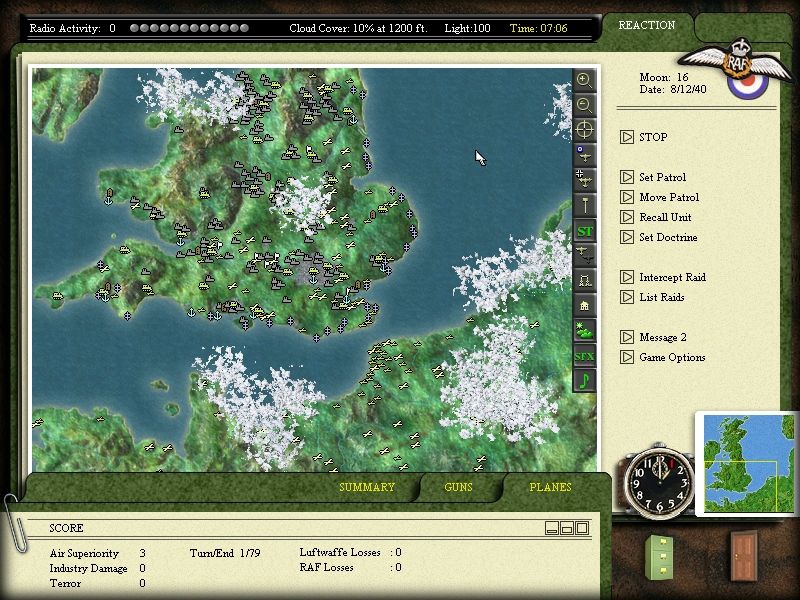Click the RAF wings emblem
The height and width of the screenshot is (600, 800).
point(741,66)
